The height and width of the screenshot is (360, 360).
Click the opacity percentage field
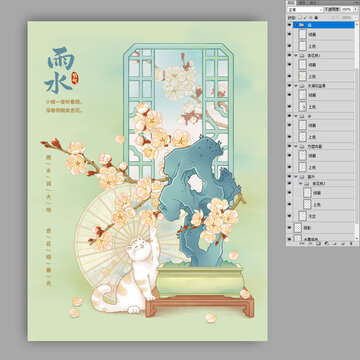pyautogui.click(x=346, y=9)
